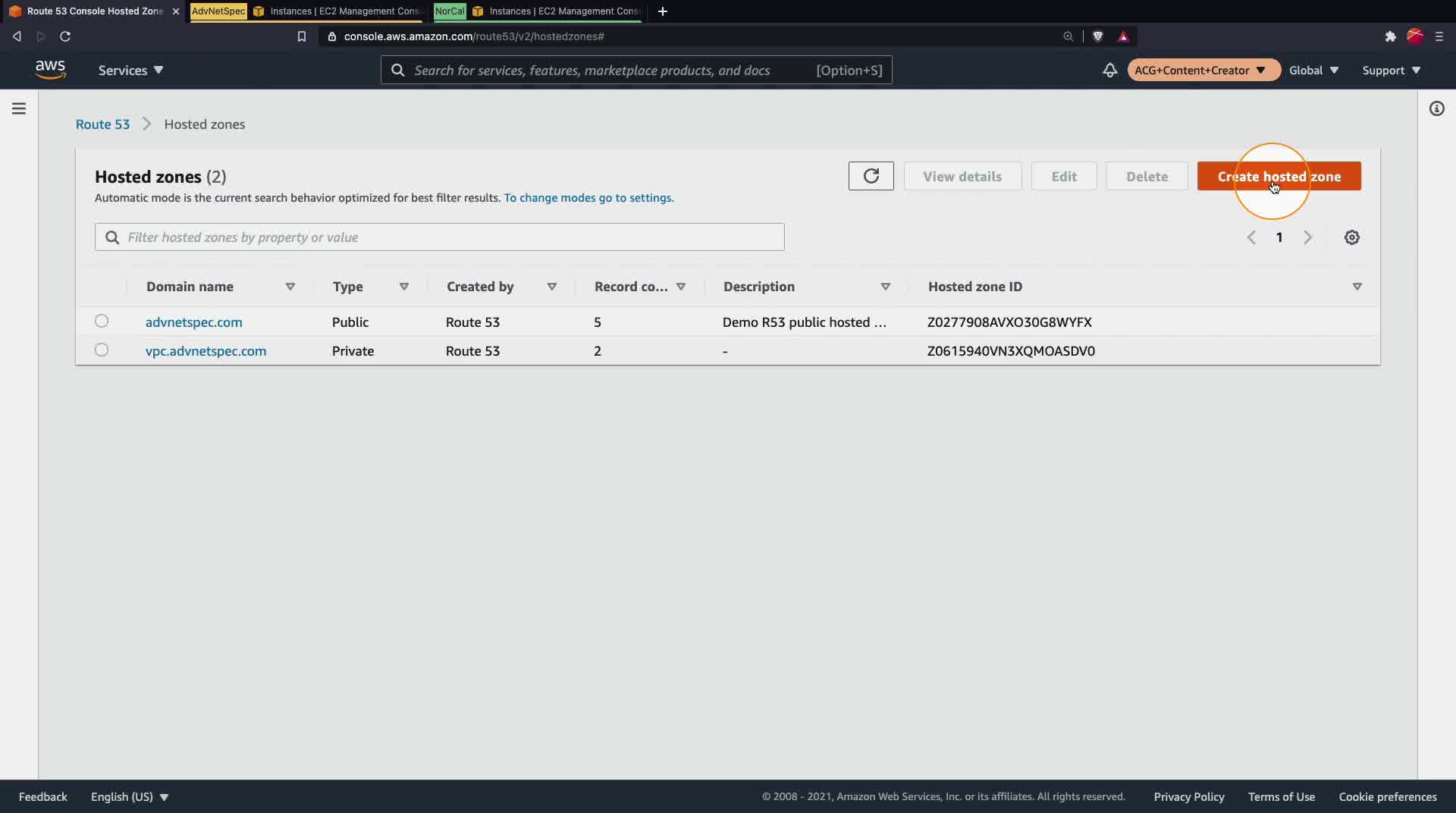Reload the browser page
Image resolution: width=1456 pixels, height=813 pixels.
[65, 36]
